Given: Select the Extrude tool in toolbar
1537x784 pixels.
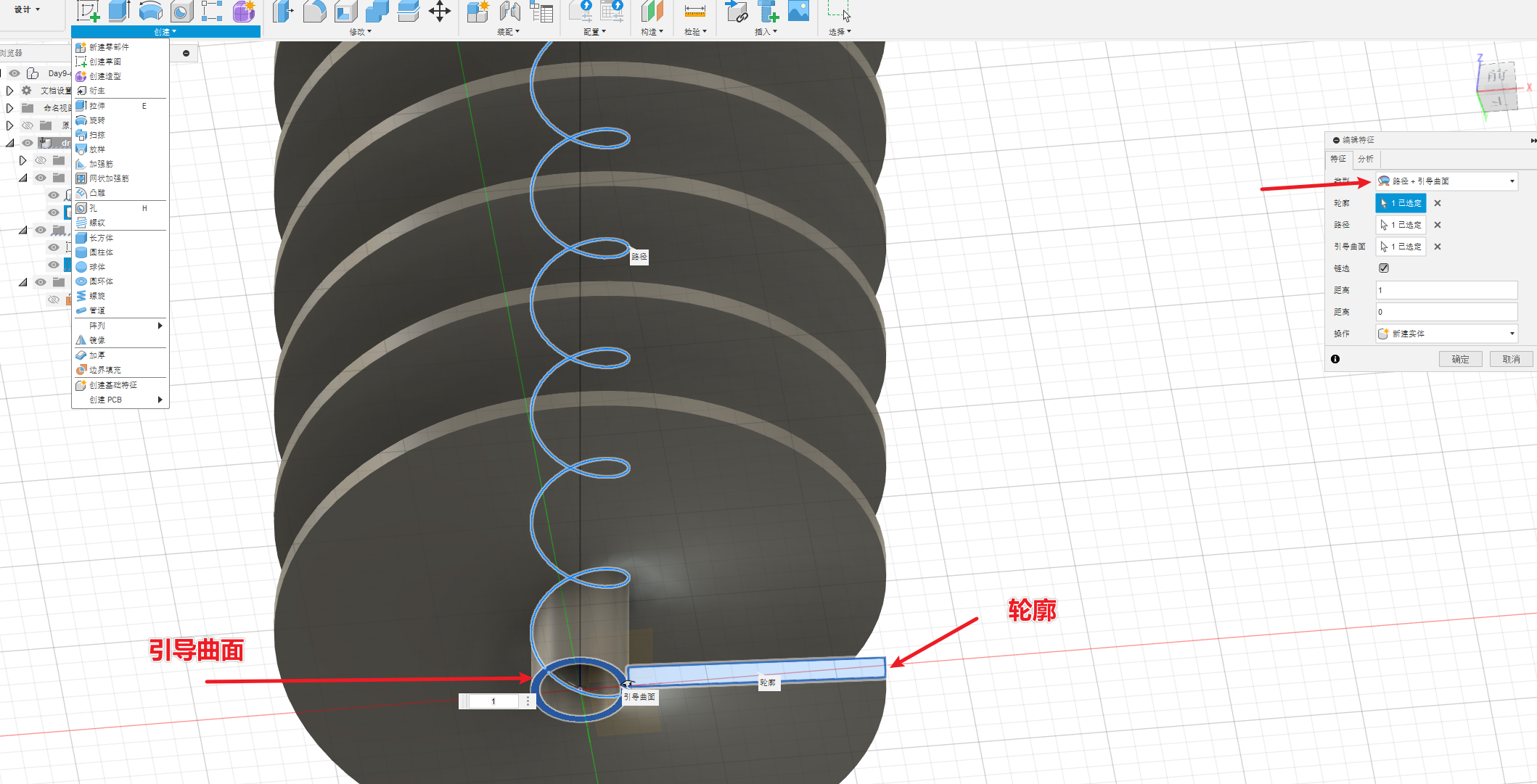Looking at the screenshot, I should point(119,12).
